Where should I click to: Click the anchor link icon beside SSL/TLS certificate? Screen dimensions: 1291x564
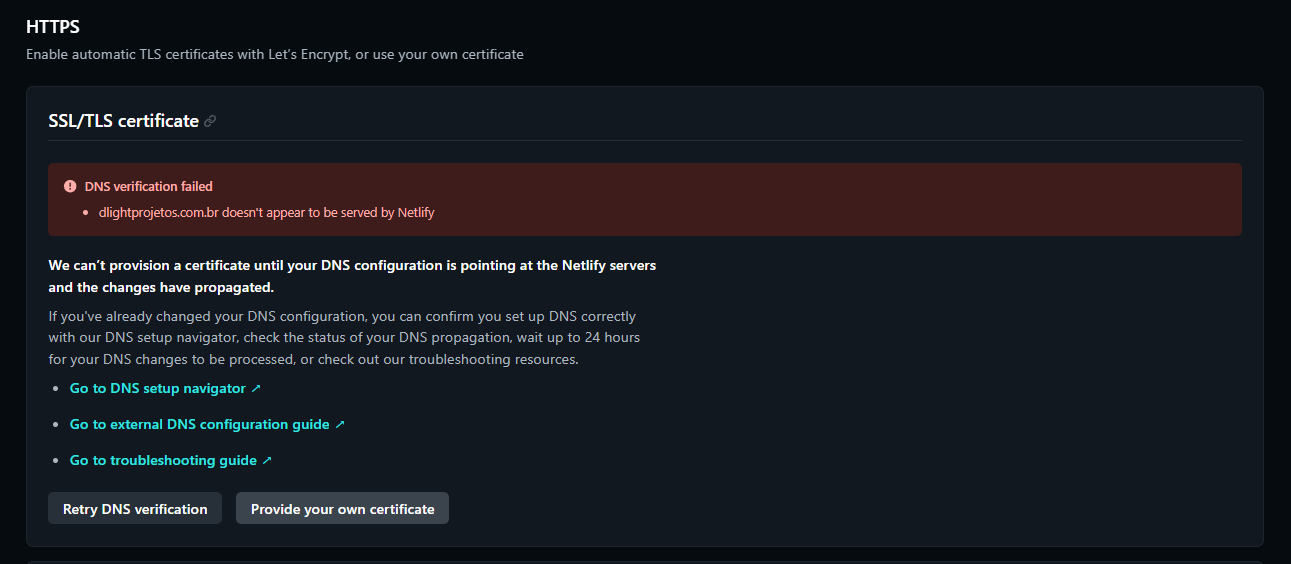point(210,121)
